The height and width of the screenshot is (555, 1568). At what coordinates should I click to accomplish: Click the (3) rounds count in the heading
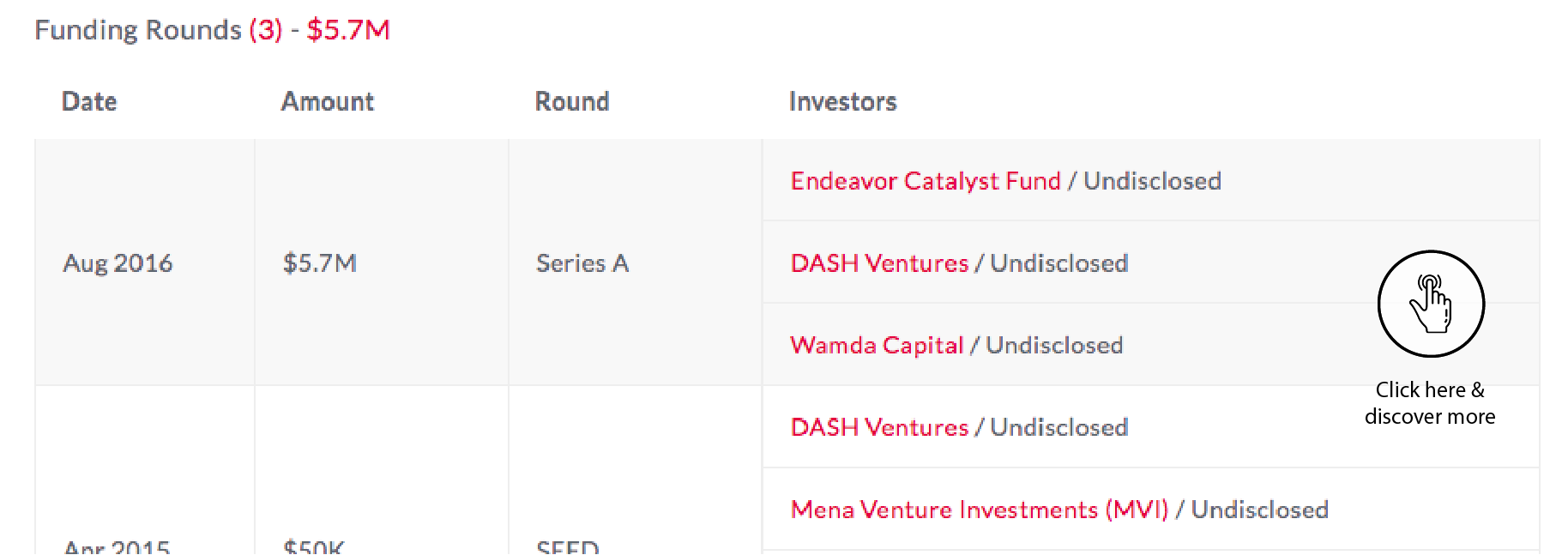(x=265, y=30)
